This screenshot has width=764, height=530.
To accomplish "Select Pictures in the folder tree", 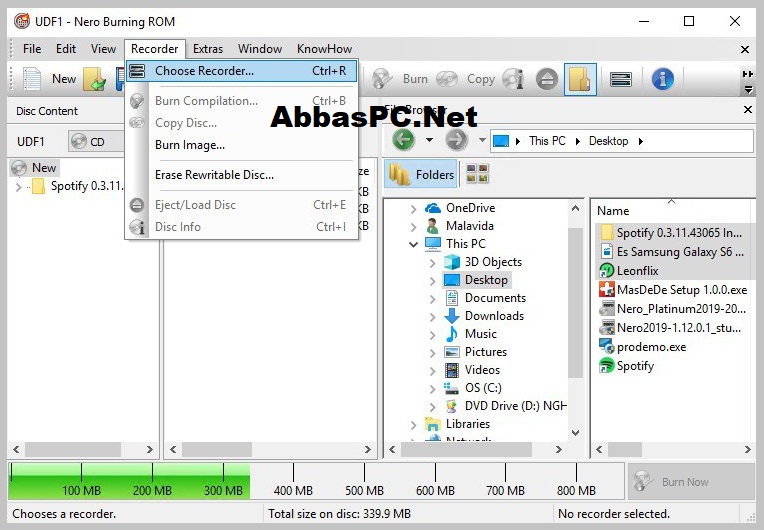I will tap(485, 352).
